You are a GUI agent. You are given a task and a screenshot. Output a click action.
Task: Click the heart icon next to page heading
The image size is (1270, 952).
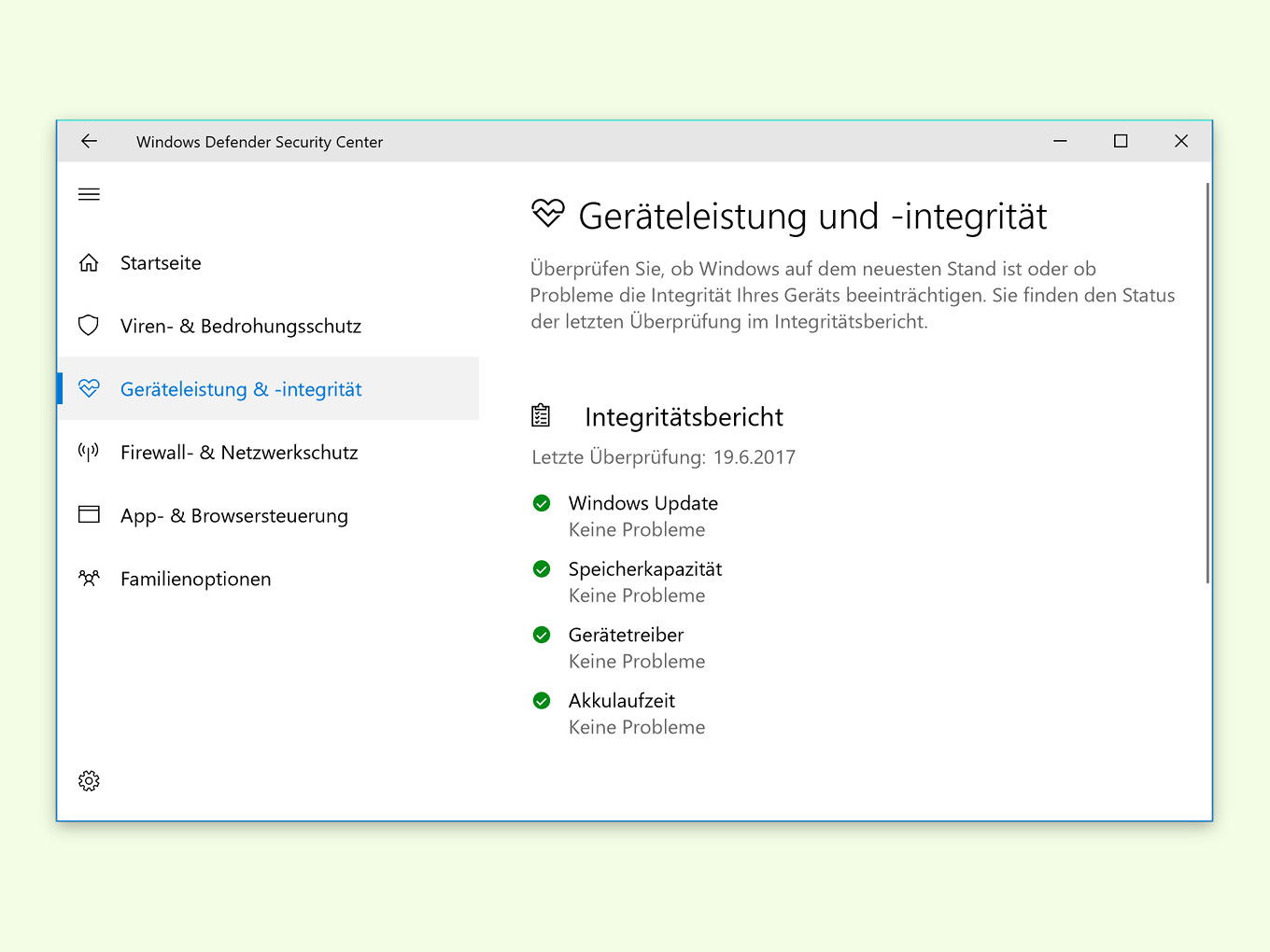click(548, 214)
